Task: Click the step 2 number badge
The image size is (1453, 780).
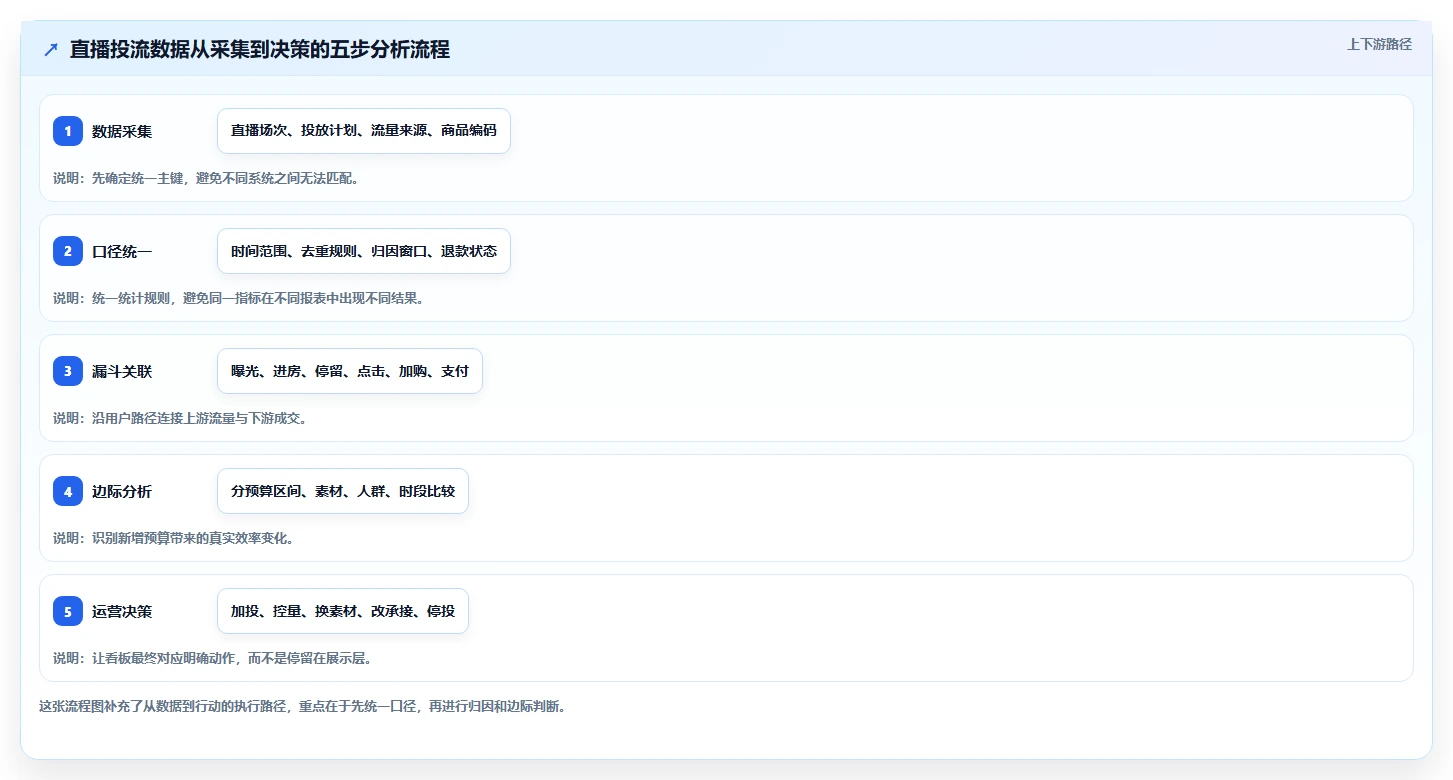Action: point(68,251)
